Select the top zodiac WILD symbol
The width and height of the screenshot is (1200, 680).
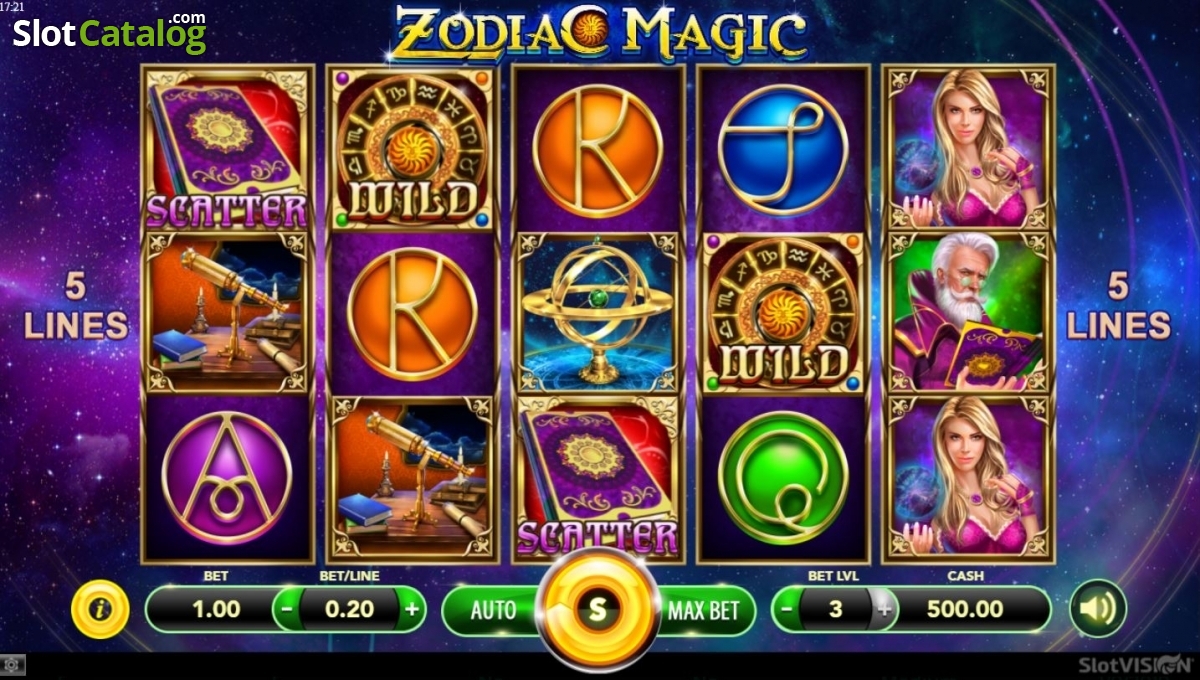point(413,148)
